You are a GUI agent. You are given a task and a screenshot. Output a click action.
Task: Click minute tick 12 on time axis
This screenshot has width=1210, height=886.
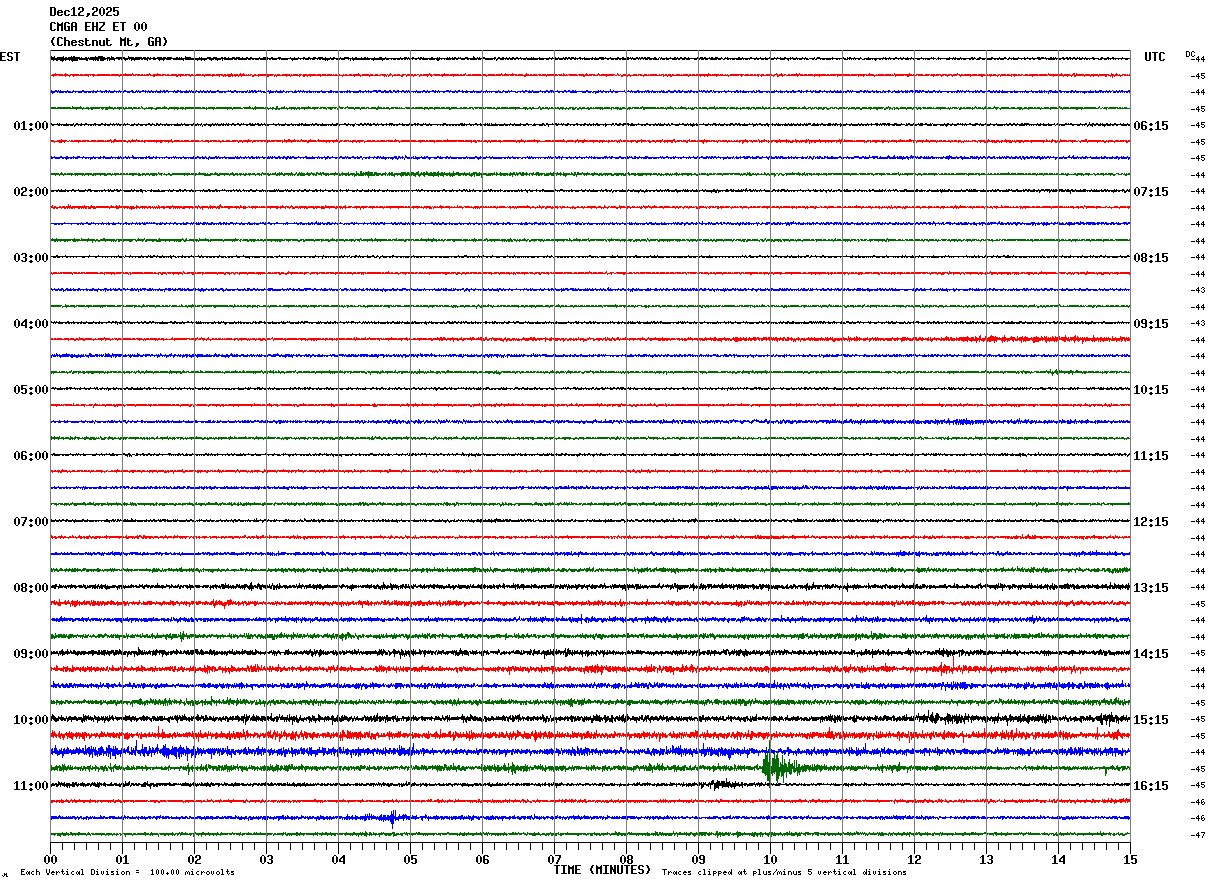pos(914,859)
